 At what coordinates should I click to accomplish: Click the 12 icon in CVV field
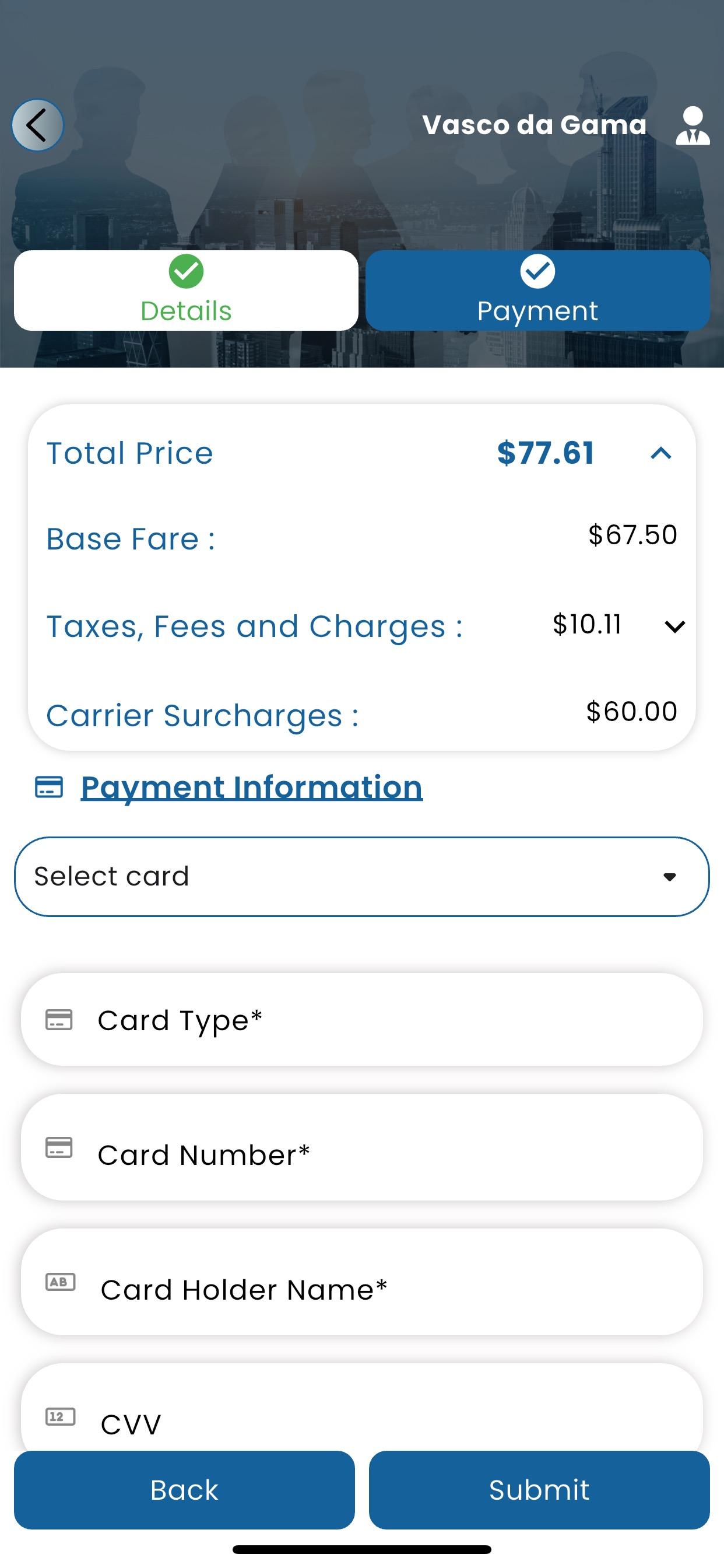(60, 1416)
